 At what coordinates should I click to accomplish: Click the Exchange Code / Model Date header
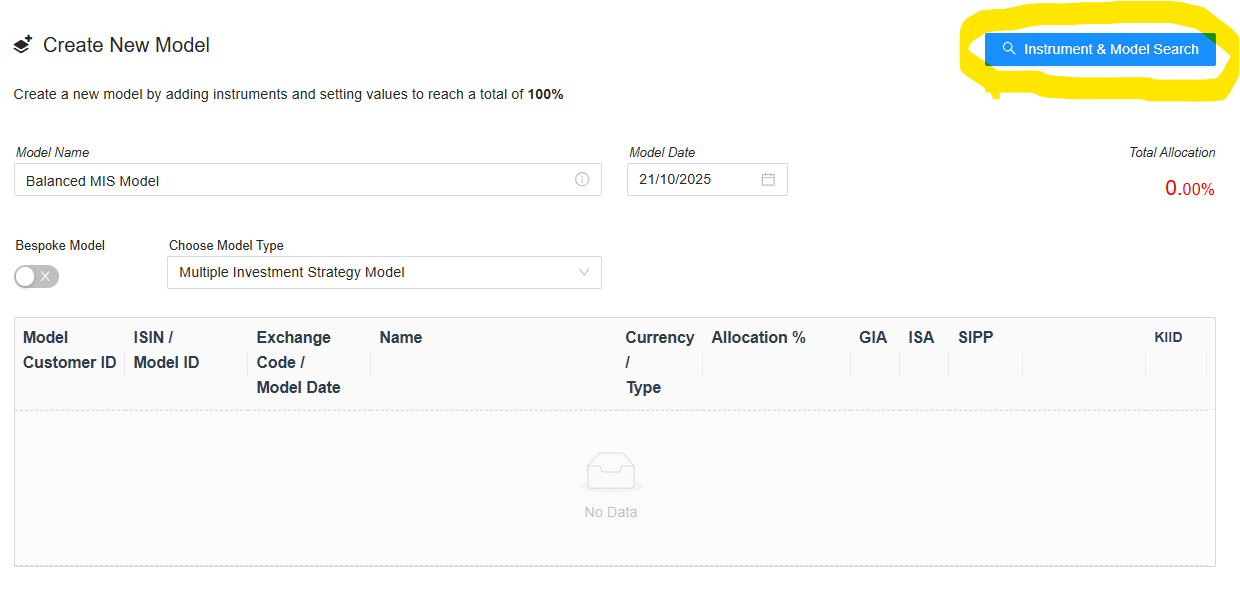pos(298,362)
